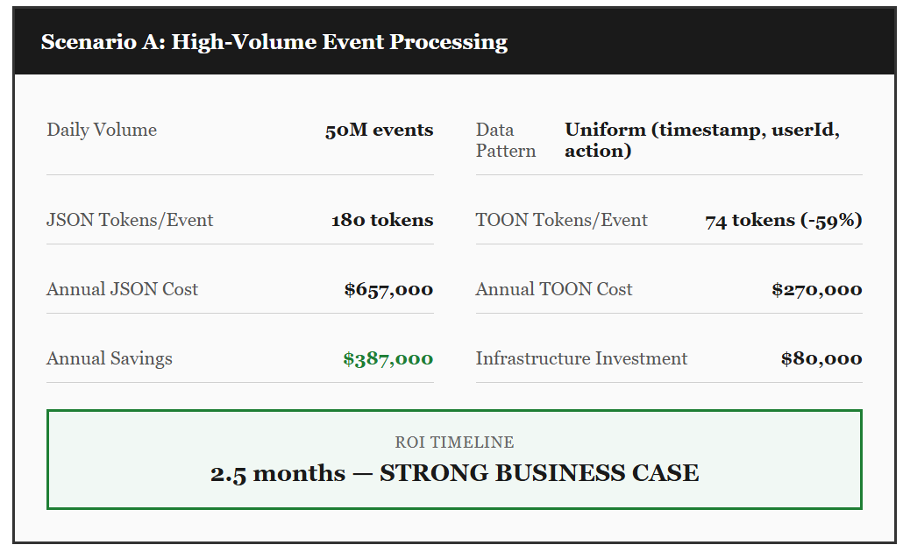
Task: Click the TOON Tokens/Event label
Action: point(562,220)
